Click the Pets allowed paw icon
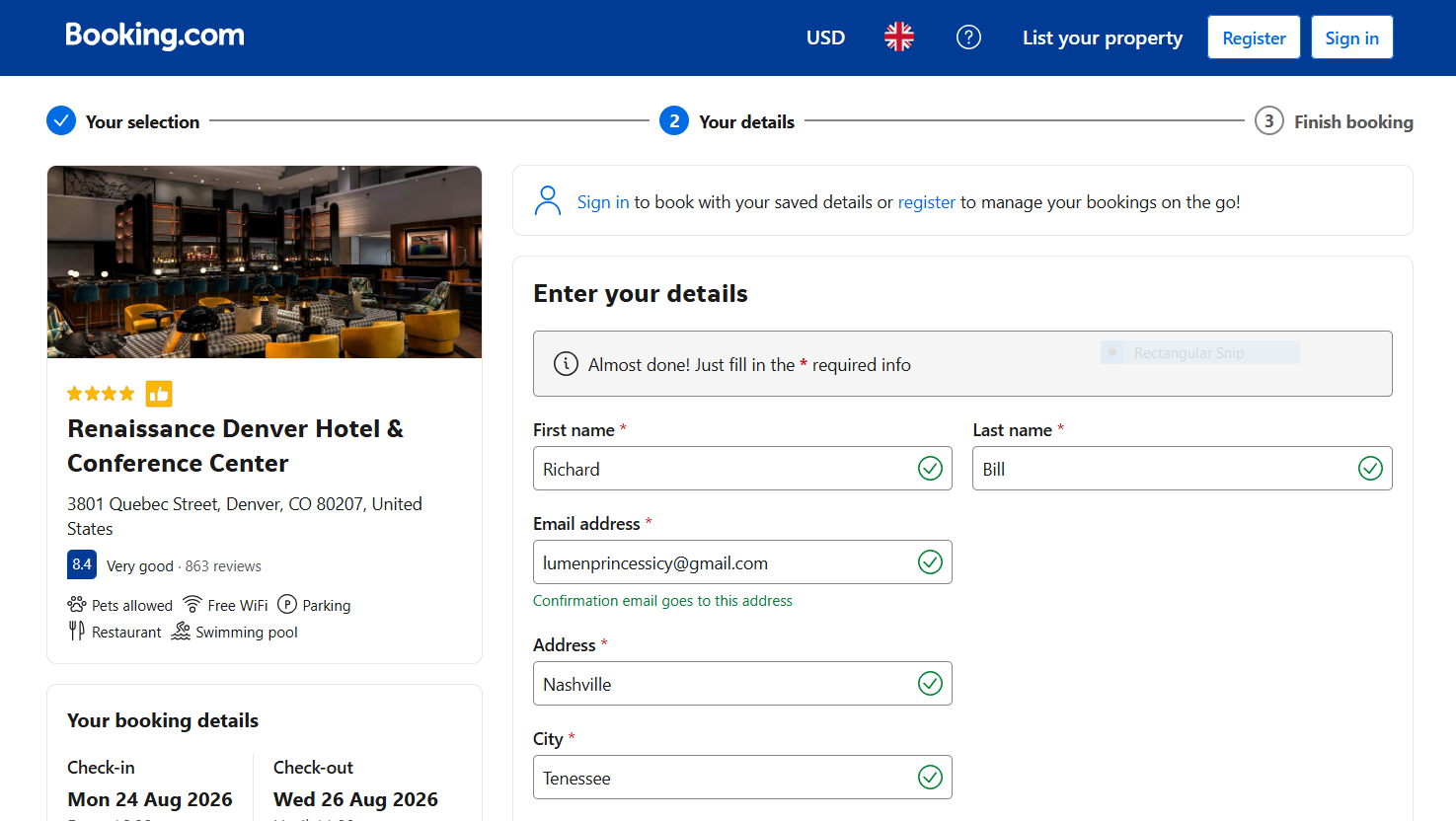 [x=77, y=604]
